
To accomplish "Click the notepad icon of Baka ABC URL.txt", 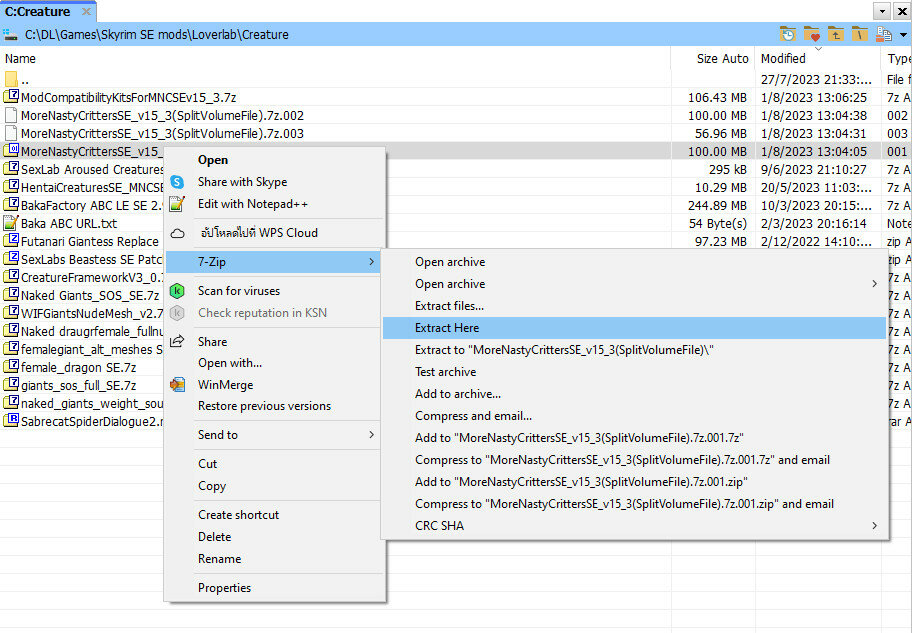I will coord(10,223).
